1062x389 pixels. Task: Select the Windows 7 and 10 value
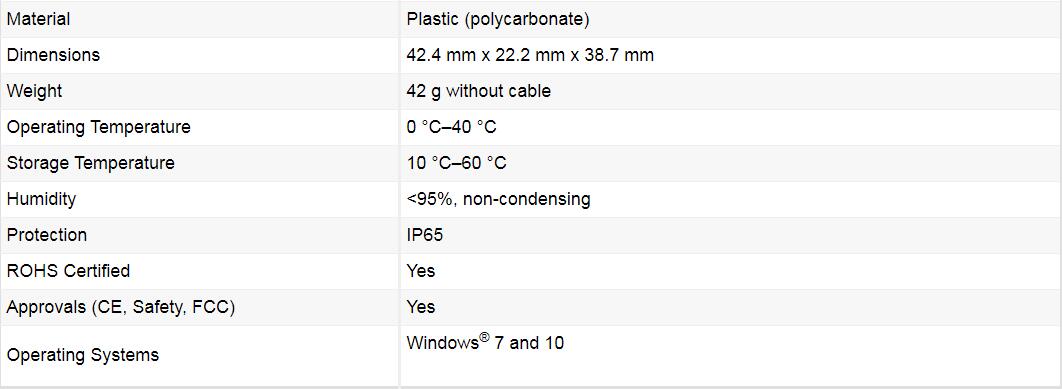point(485,343)
